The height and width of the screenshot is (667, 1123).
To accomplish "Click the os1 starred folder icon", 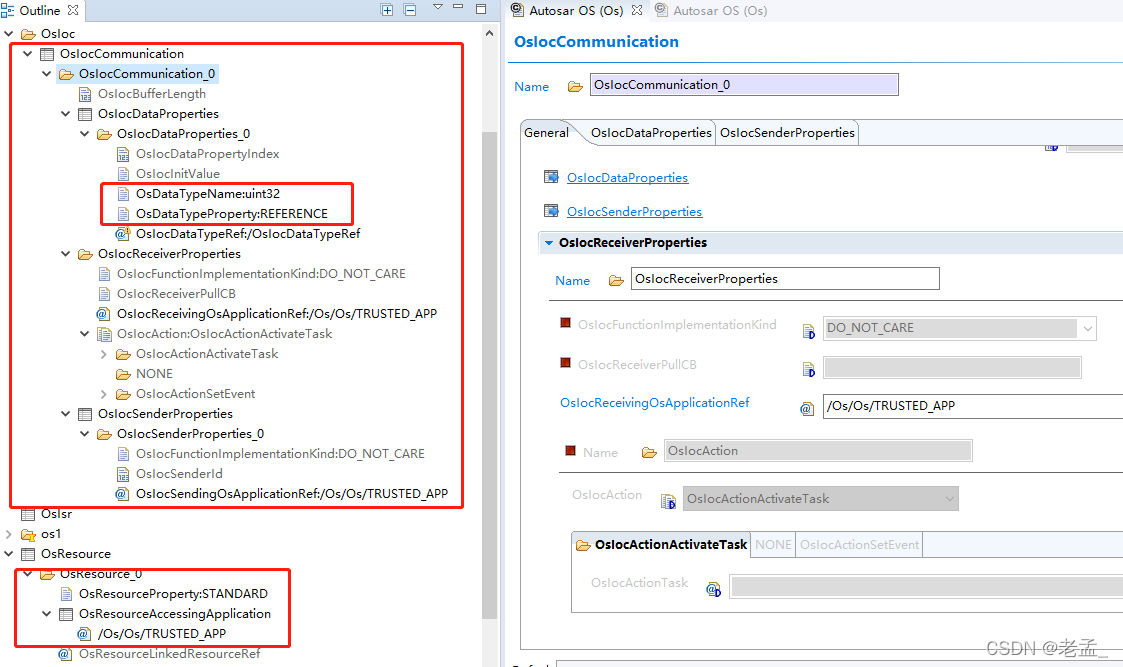I will [28, 534].
